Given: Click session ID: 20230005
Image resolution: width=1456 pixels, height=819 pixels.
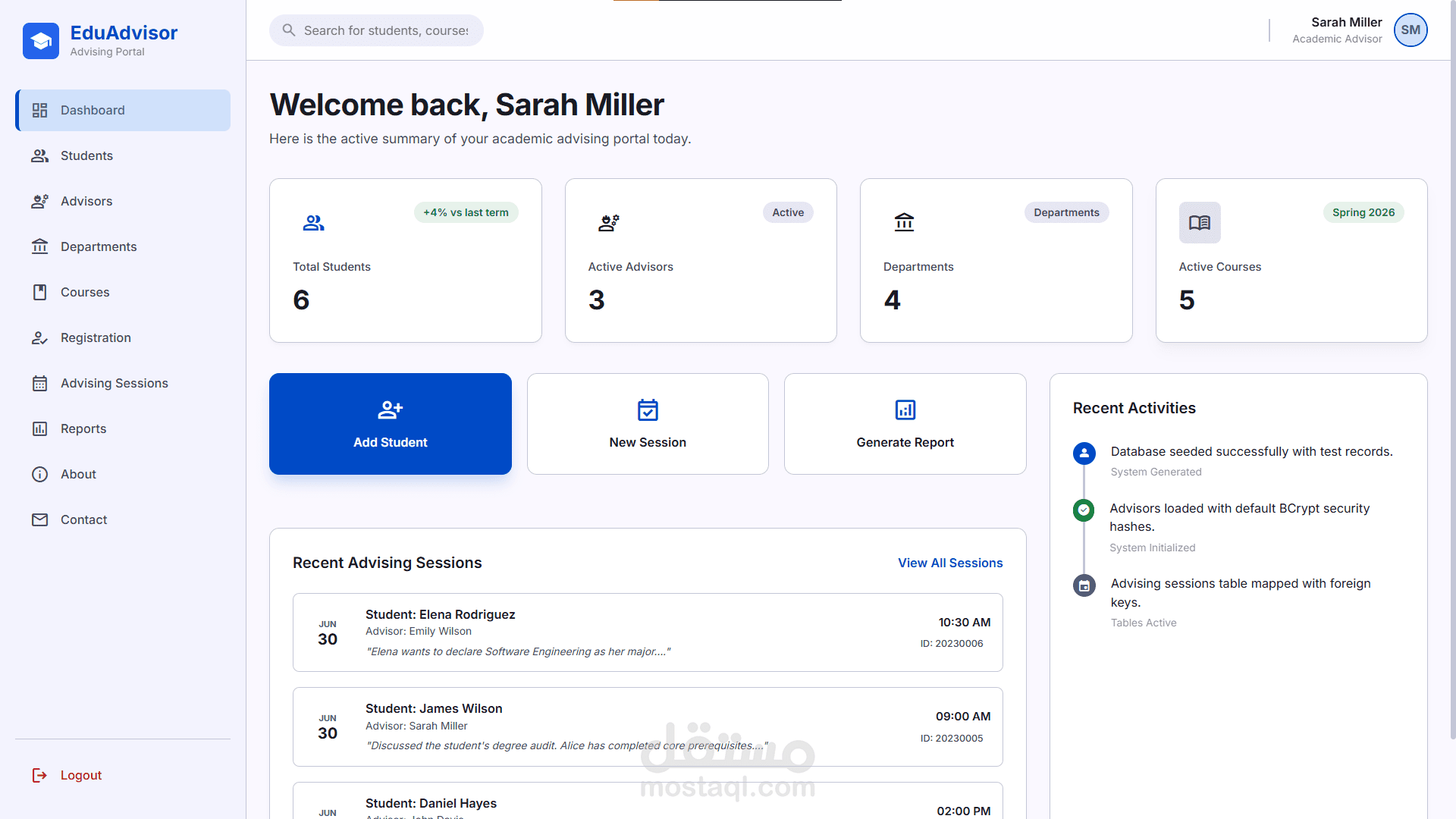Looking at the screenshot, I should [x=952, y=739].
